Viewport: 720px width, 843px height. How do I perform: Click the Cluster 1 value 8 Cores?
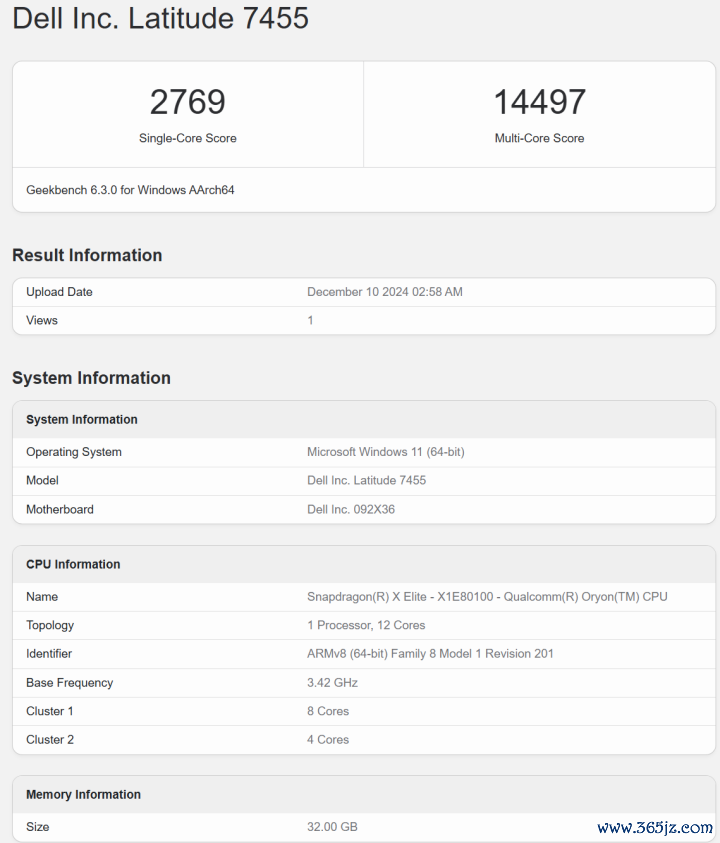328,711
